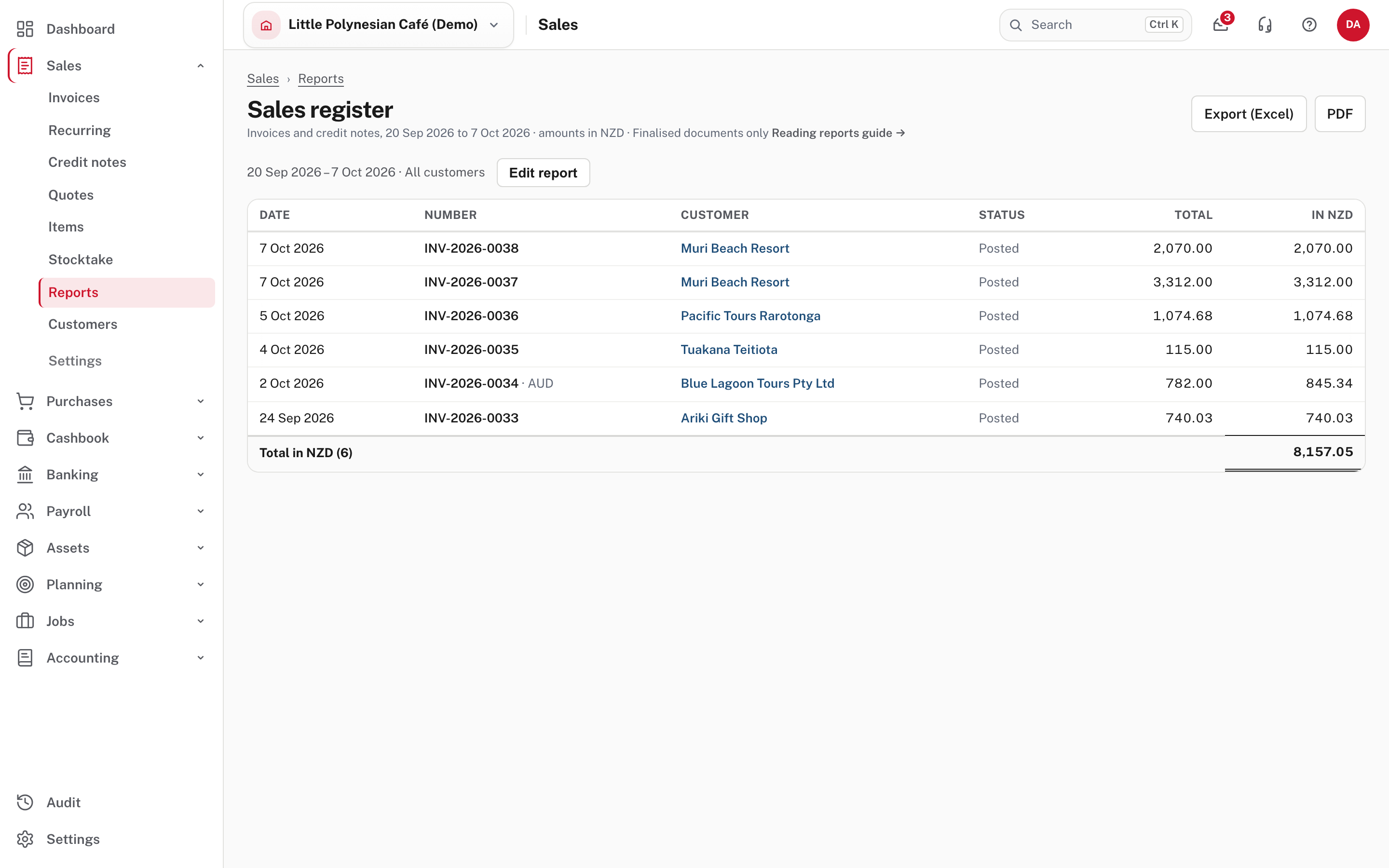Image resolution: width=1389 pixels, height=868 pixels.
Task: Open the help question mark icon
Action: click(x=1309, y=25)
